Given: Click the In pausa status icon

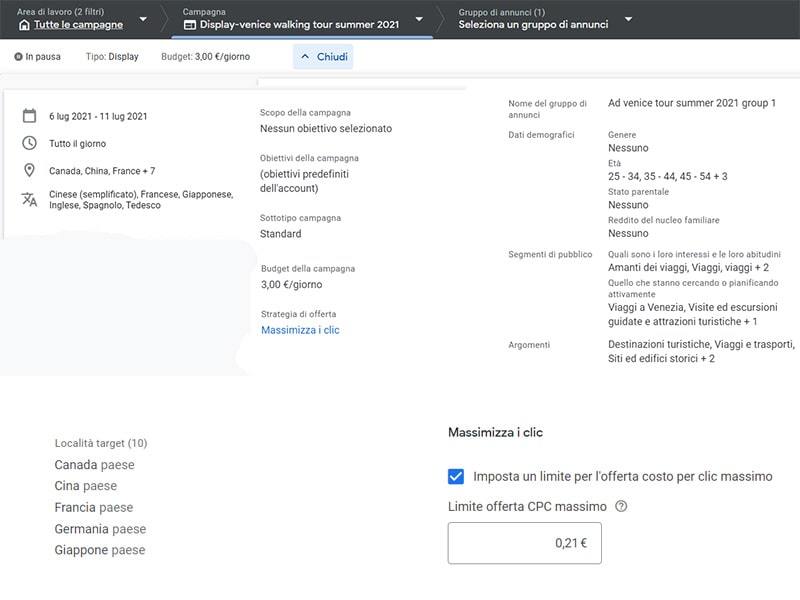Looking at the screenshot, I should 18,57.
